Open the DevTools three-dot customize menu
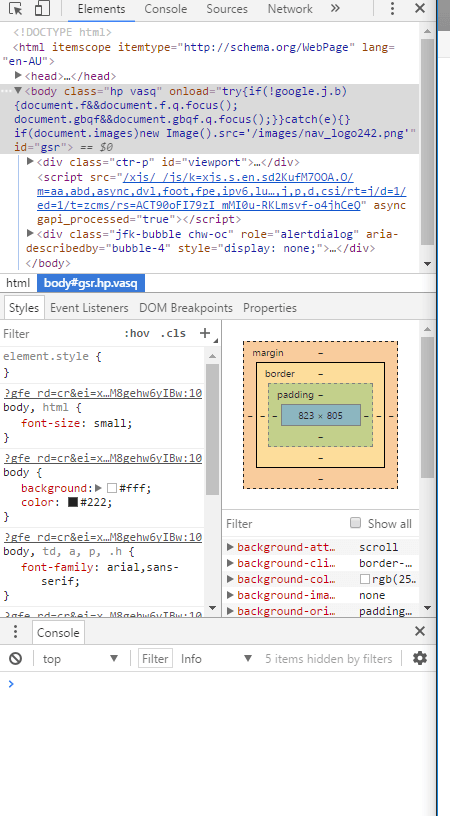 (392, 8)
